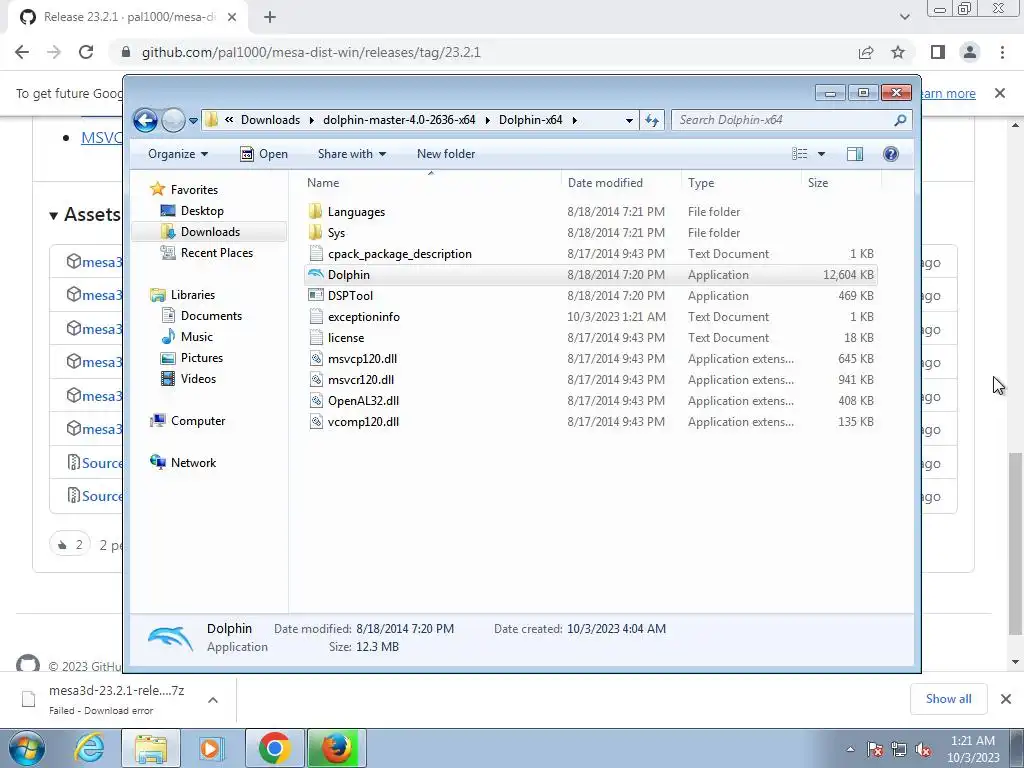Viewport: 1024px width, 768px height.
Task: Click Chrome back navigation arrow
Action: [x=22, y=52]
